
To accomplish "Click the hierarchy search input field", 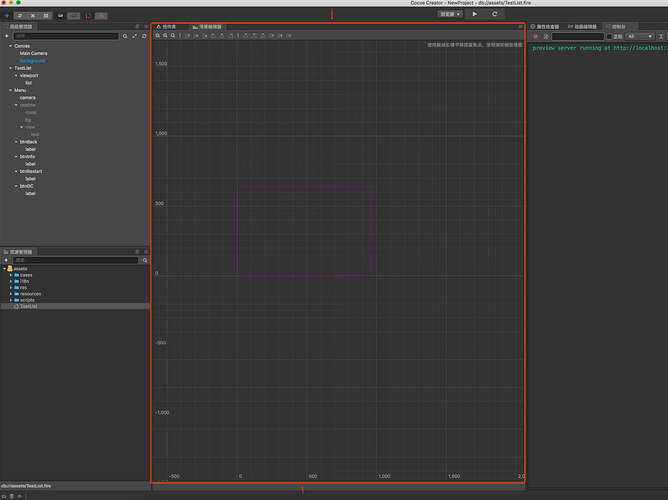I will pos(65,36).
